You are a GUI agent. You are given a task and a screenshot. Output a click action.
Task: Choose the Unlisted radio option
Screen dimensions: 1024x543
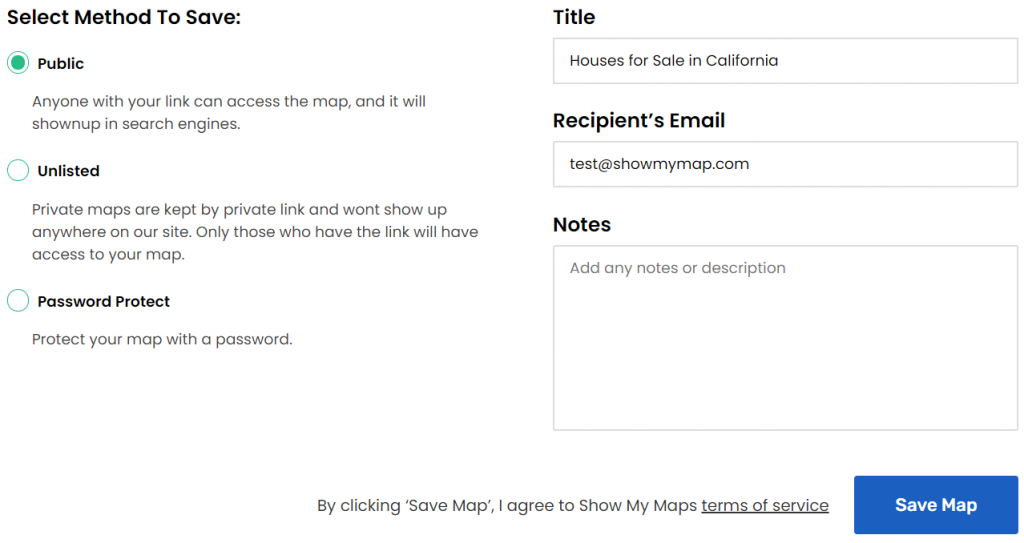[18, 171]
